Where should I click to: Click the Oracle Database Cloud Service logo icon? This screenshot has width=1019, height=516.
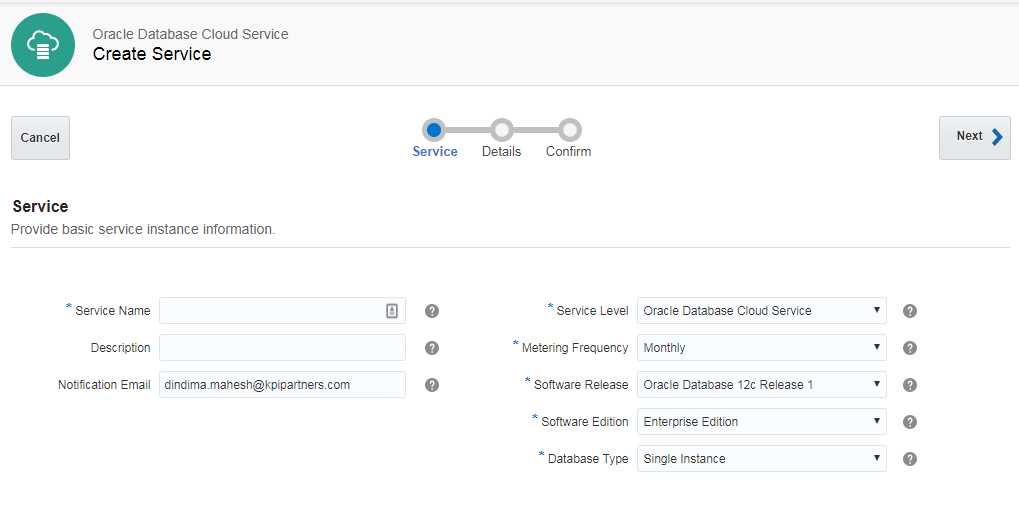[43, 45]
